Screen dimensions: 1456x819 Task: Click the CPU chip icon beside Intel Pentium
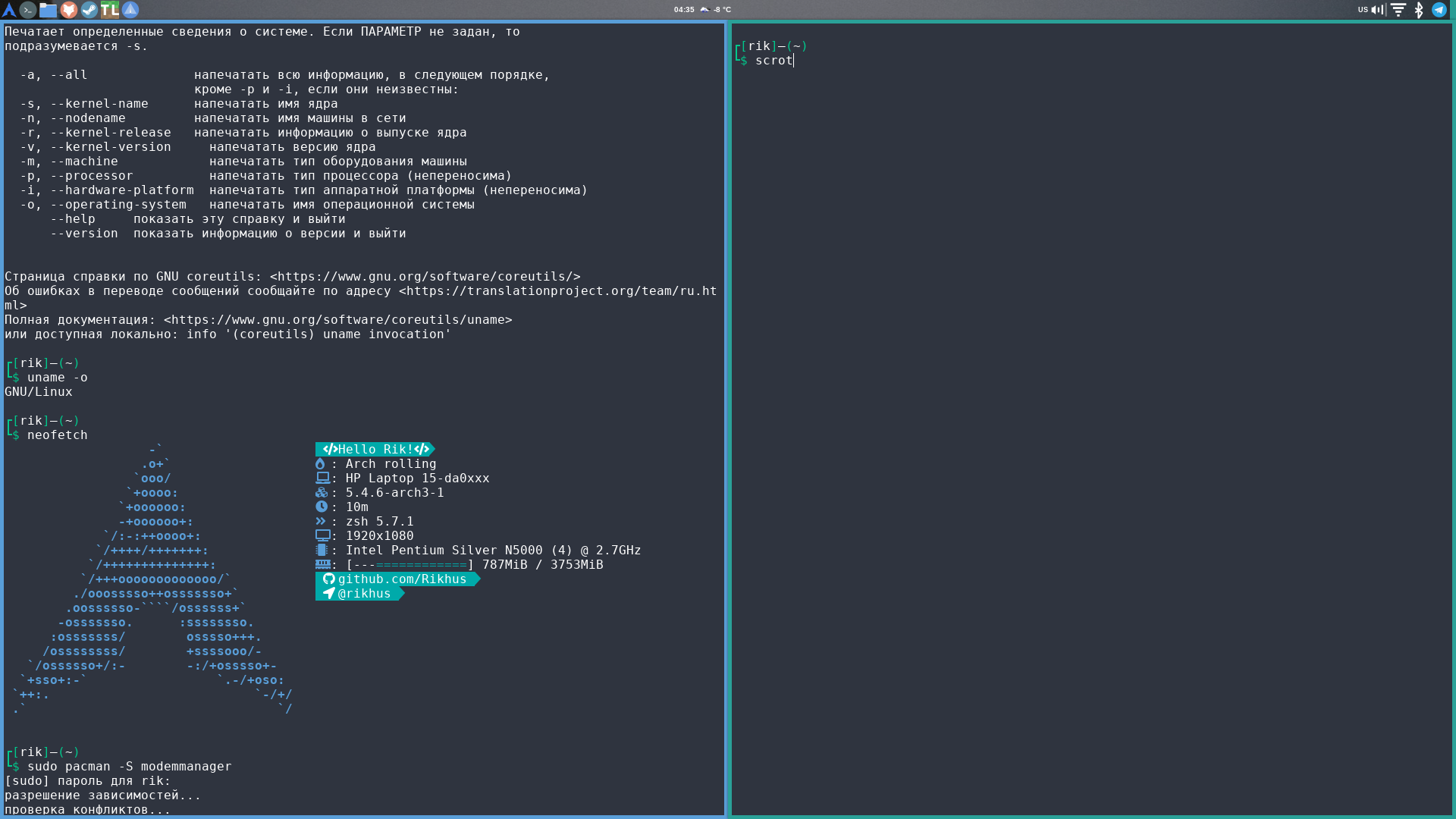click(x=322, y=550)
